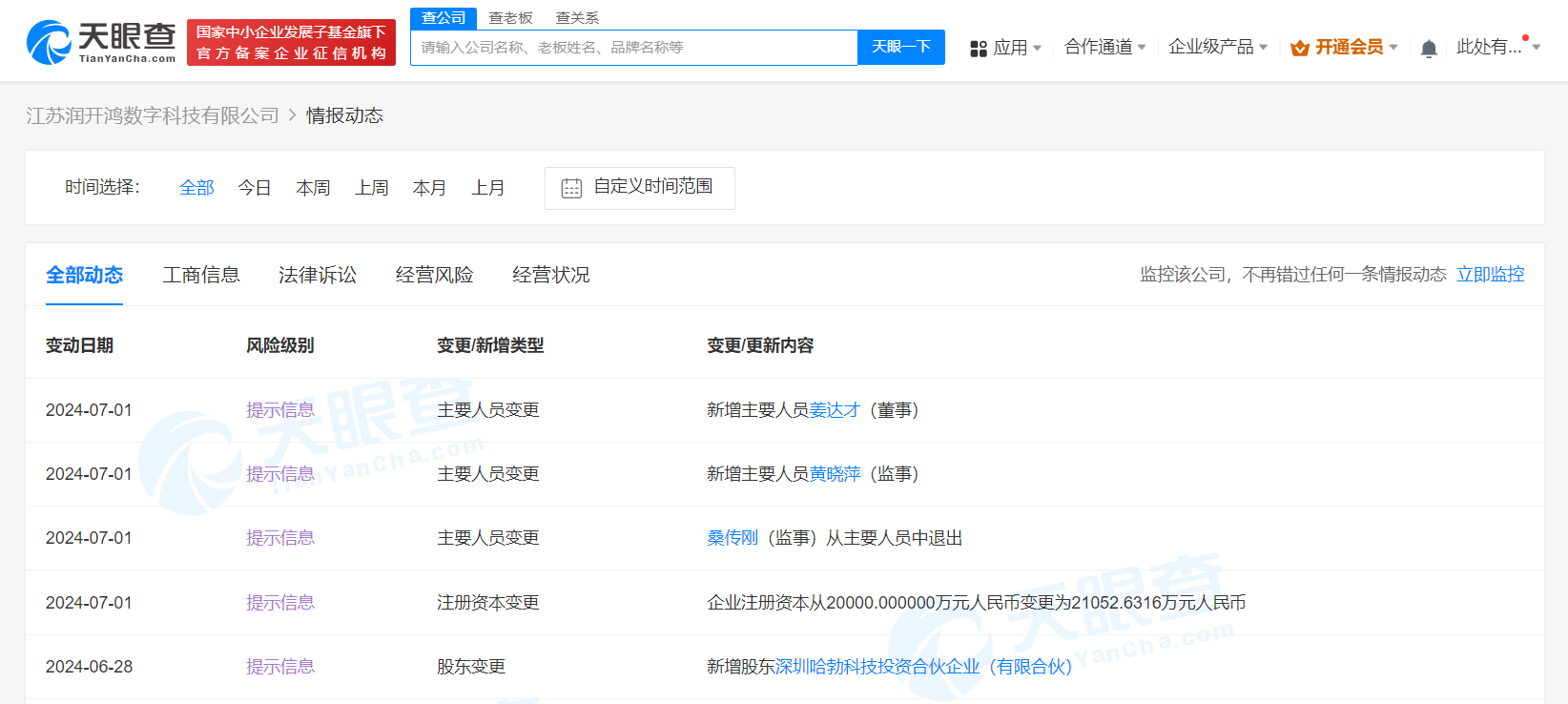Click 提示信息 in the 桑传刚 row

(280, 538)
